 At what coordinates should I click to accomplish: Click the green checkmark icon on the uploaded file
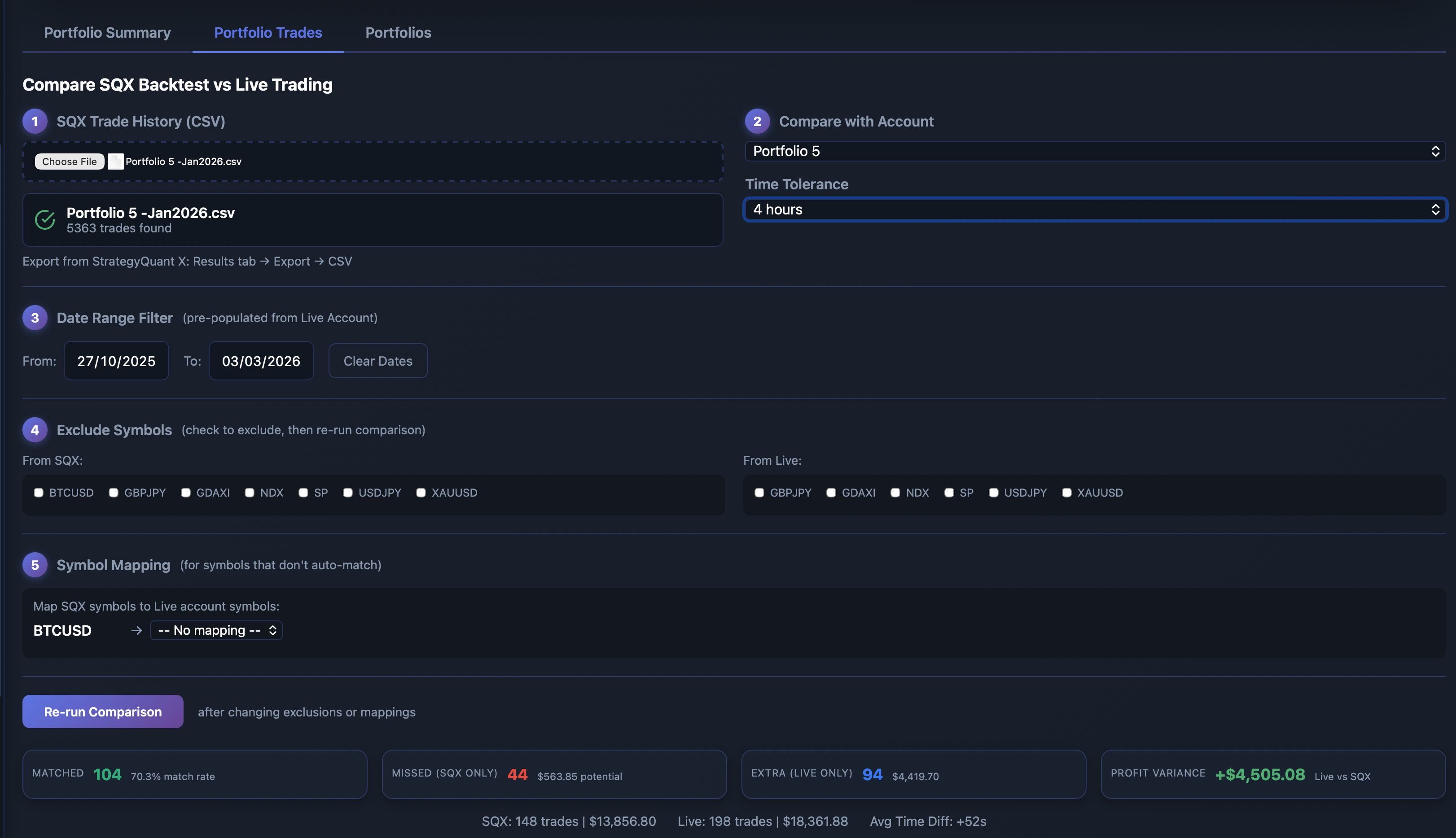[45, 219]
